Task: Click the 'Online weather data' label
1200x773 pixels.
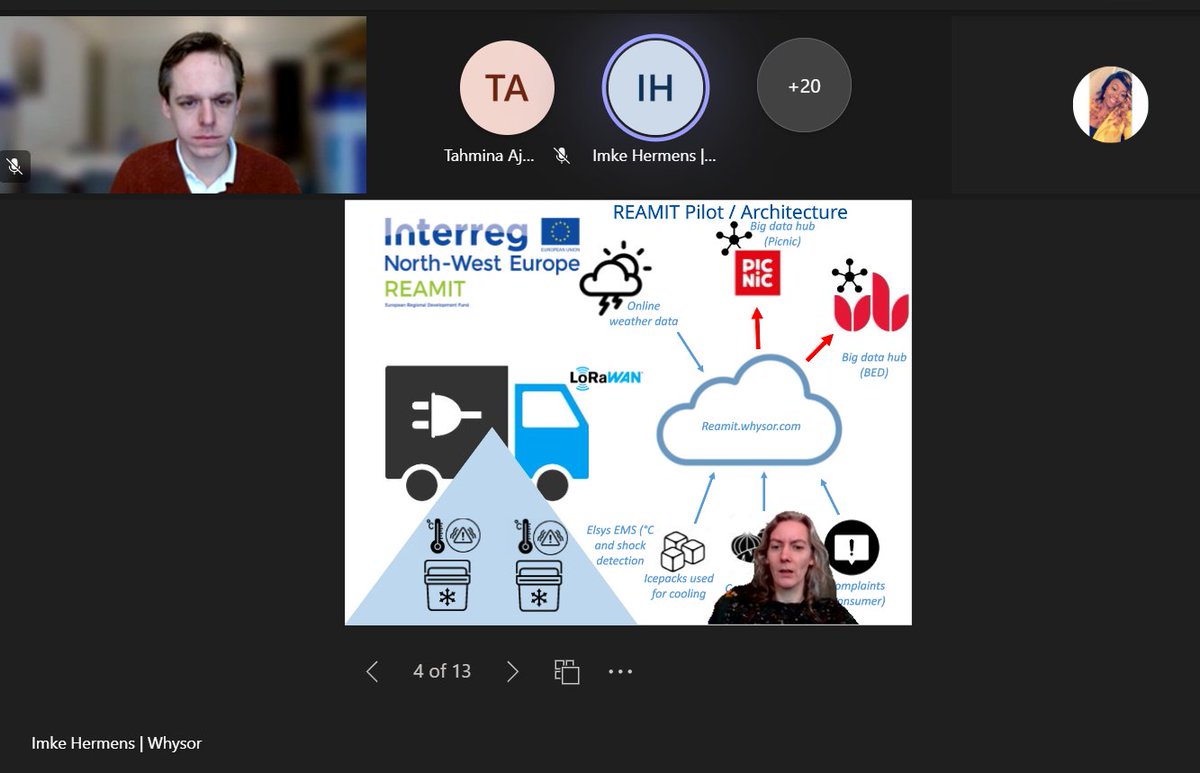Action: (x=643, y=314)
